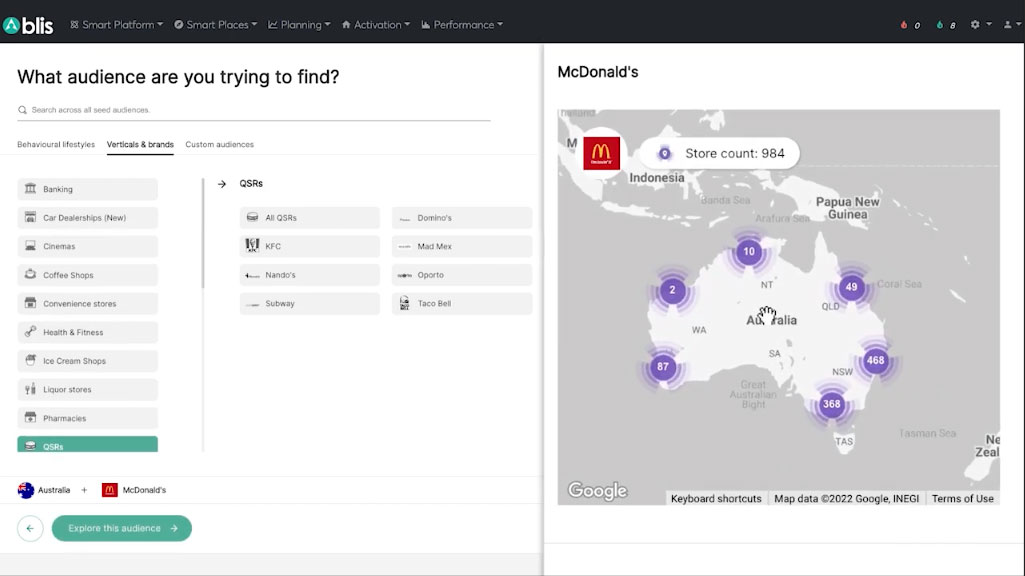Click the search magnifier icon
Image resolution: width=1025 pixels, height=576 pixels.
[22, 110]
